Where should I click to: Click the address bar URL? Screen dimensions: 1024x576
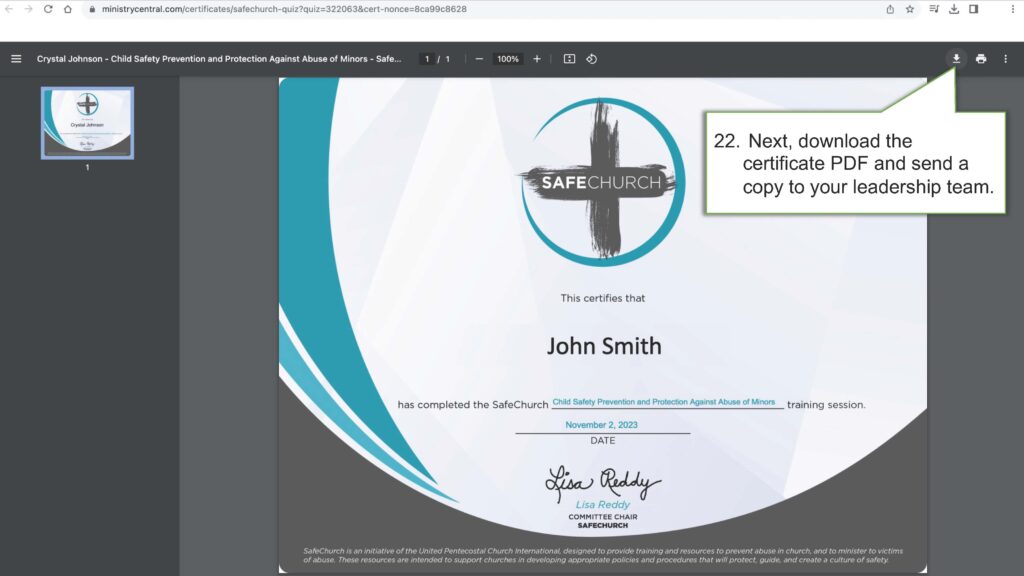[x=284, y=9]
